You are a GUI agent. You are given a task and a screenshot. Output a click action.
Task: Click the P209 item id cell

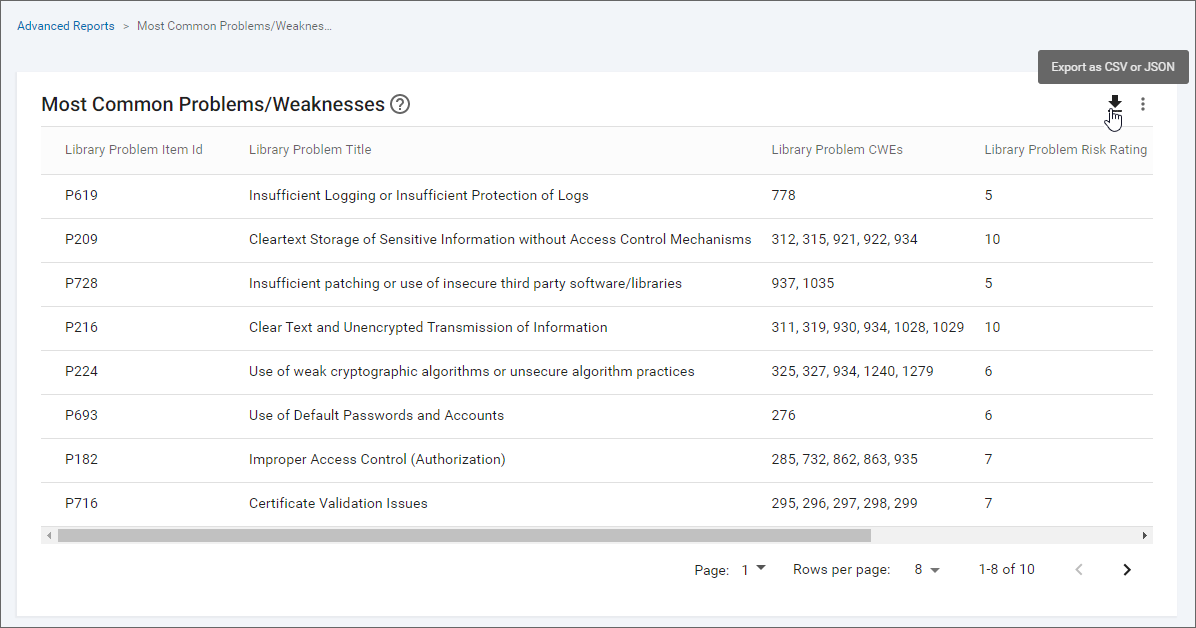pyautogui.click(x=82, y=240)
